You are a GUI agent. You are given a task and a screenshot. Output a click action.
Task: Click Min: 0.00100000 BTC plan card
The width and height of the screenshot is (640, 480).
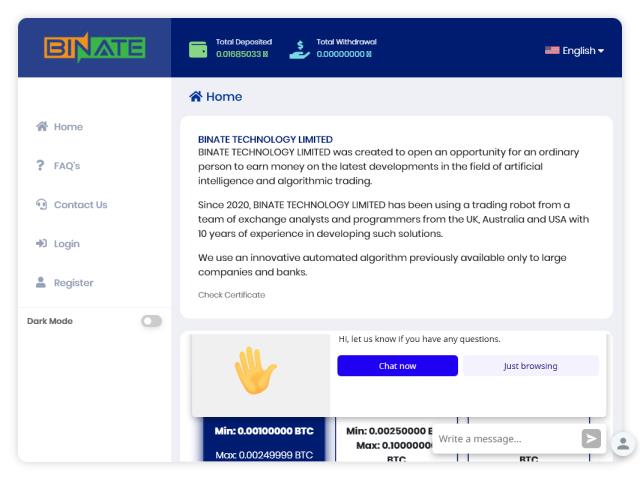(x=264, y=439)
